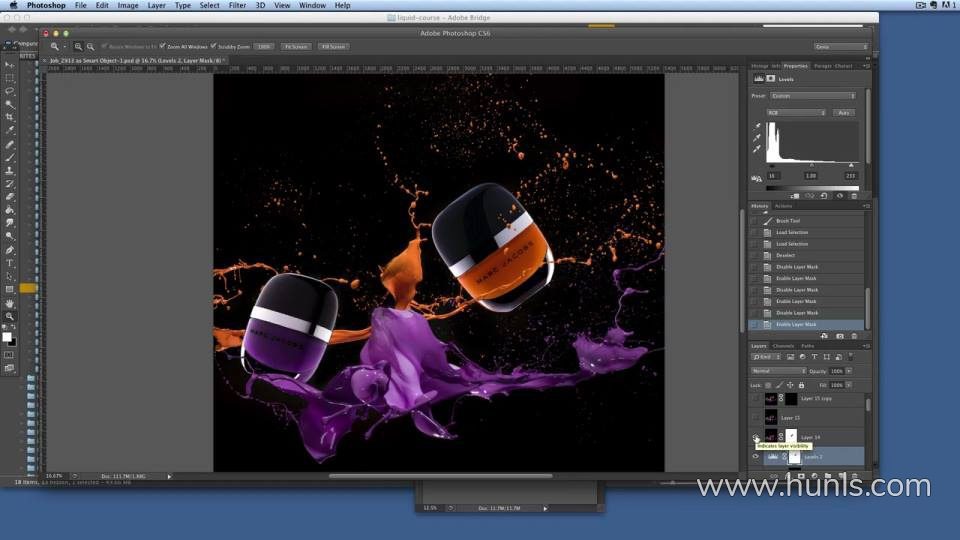Click the Zoom In option-bar icon
Image resolution: width=960 pixels, height=540 pixels.
click(x=78, y=47)
